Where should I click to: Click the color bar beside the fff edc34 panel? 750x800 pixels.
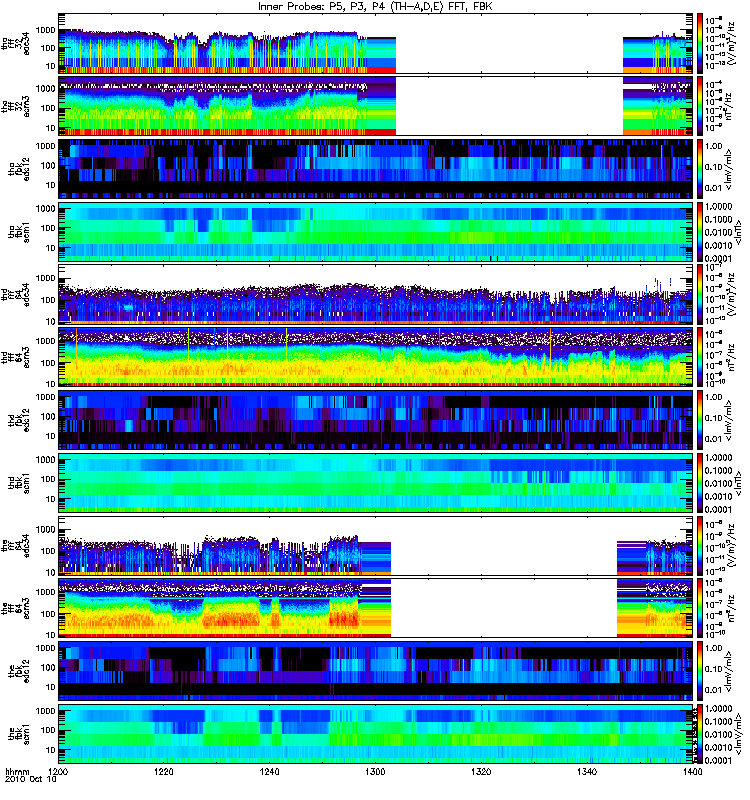coord(700,545)
